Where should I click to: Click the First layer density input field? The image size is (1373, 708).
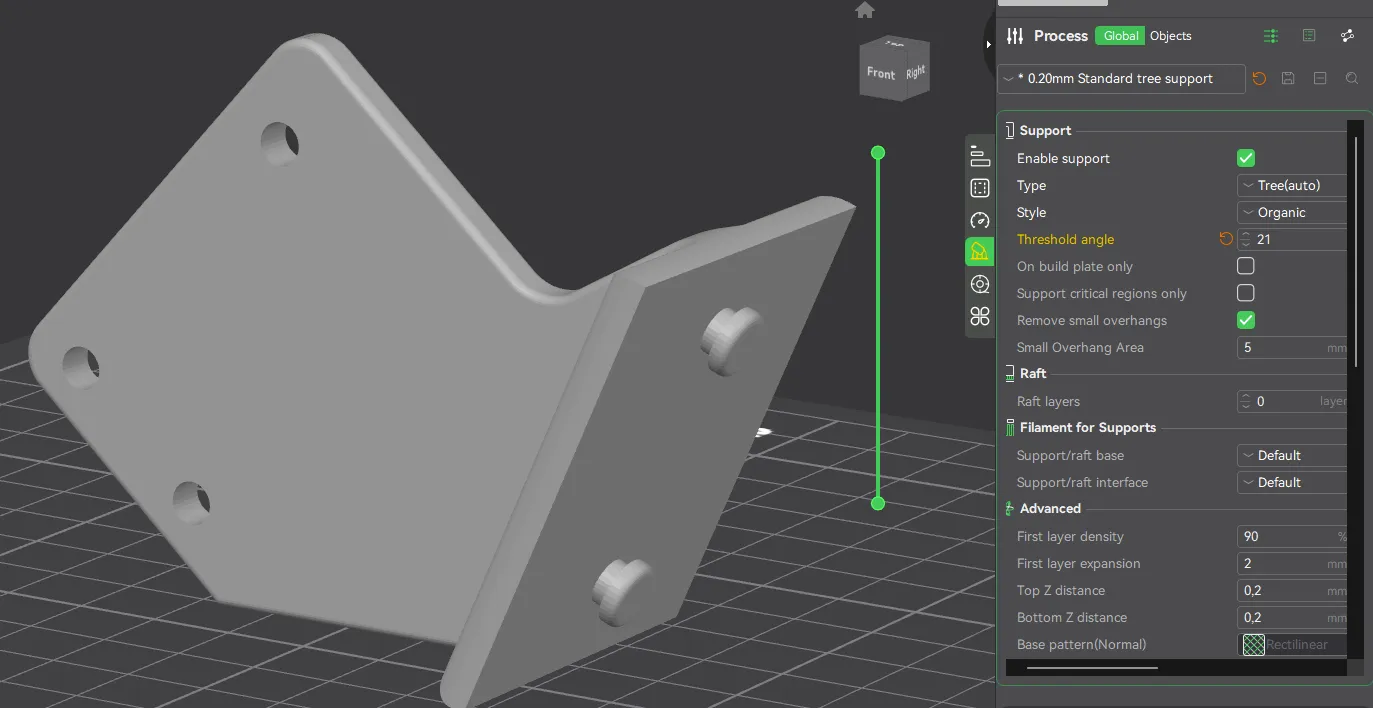point(1290,536)
